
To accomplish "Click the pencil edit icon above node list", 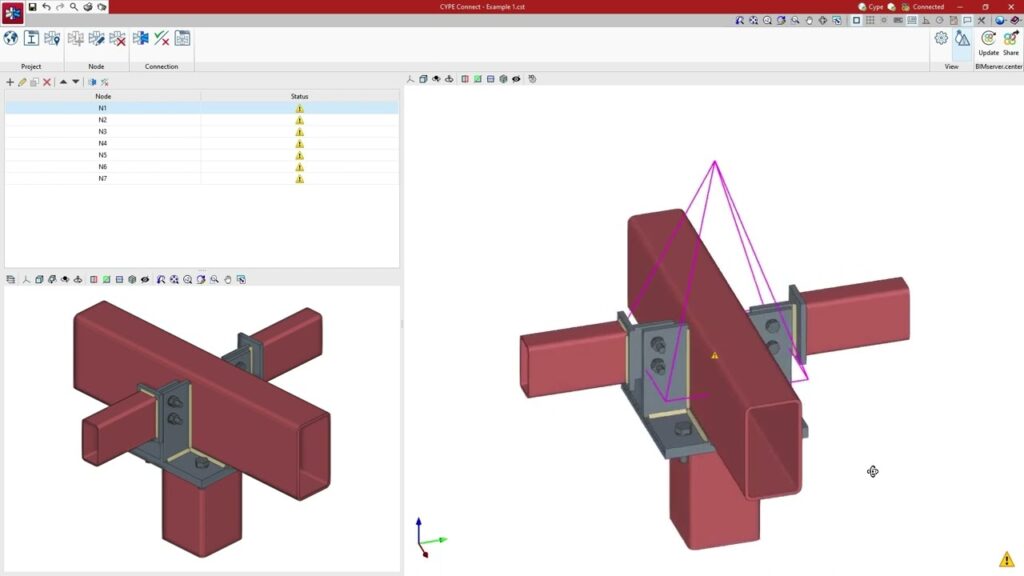I will [x=22, y=82].
